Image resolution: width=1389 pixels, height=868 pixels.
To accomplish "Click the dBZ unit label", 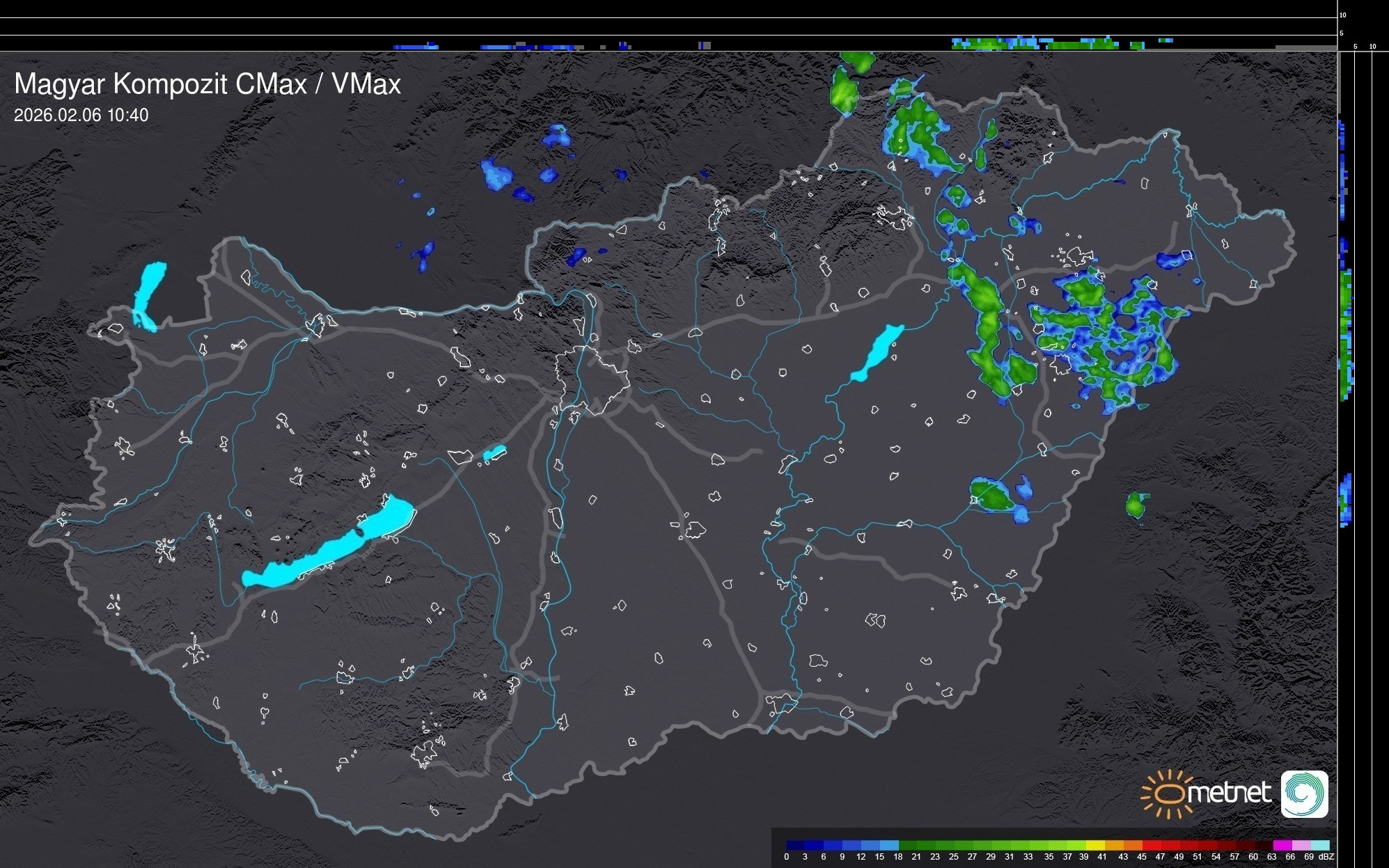I will (1326, 857).
